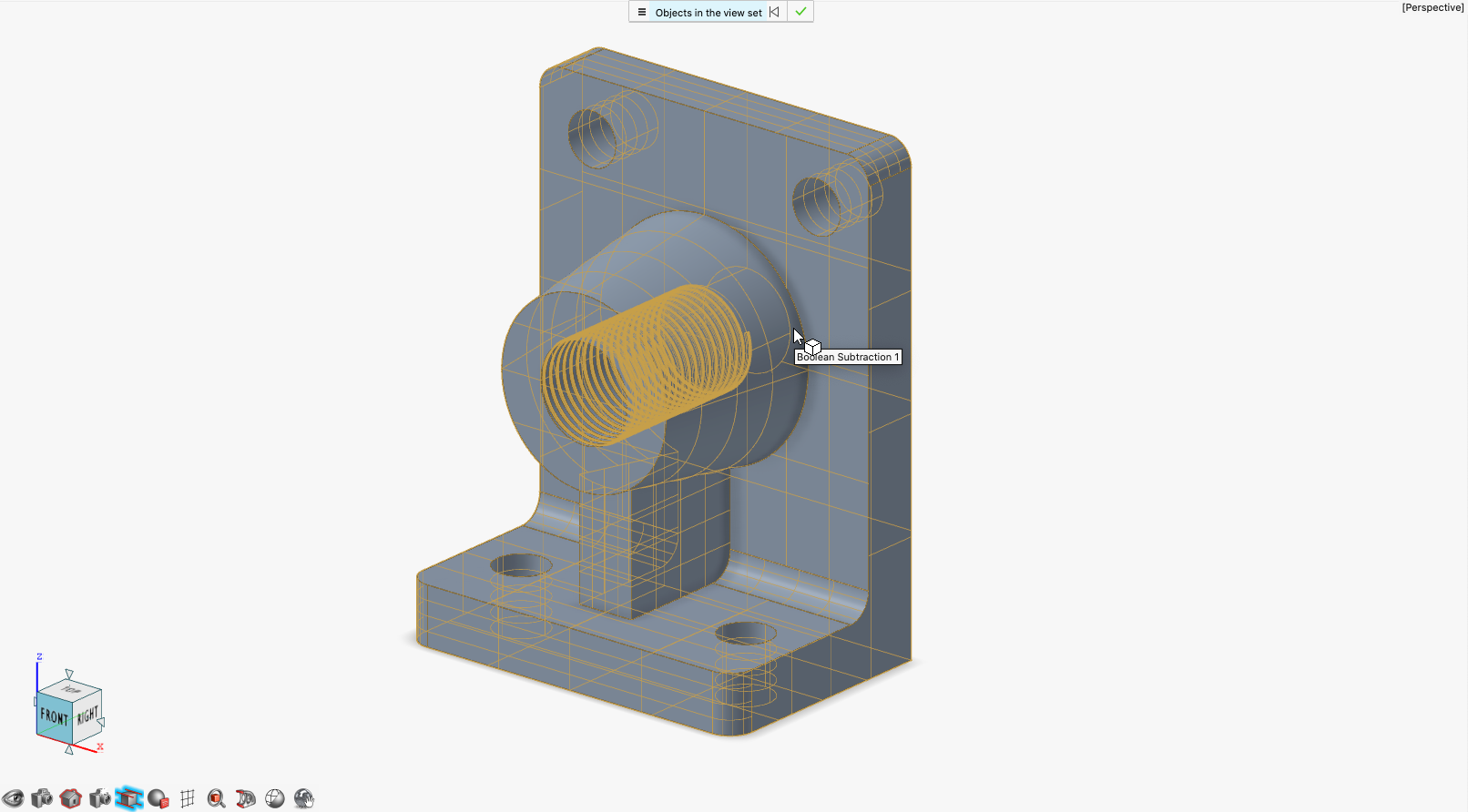Click the TOP face of view cube
Image resolution: width=1468 pixels, height=812 pixels.
pyautogui.click(x=71, y=689)
